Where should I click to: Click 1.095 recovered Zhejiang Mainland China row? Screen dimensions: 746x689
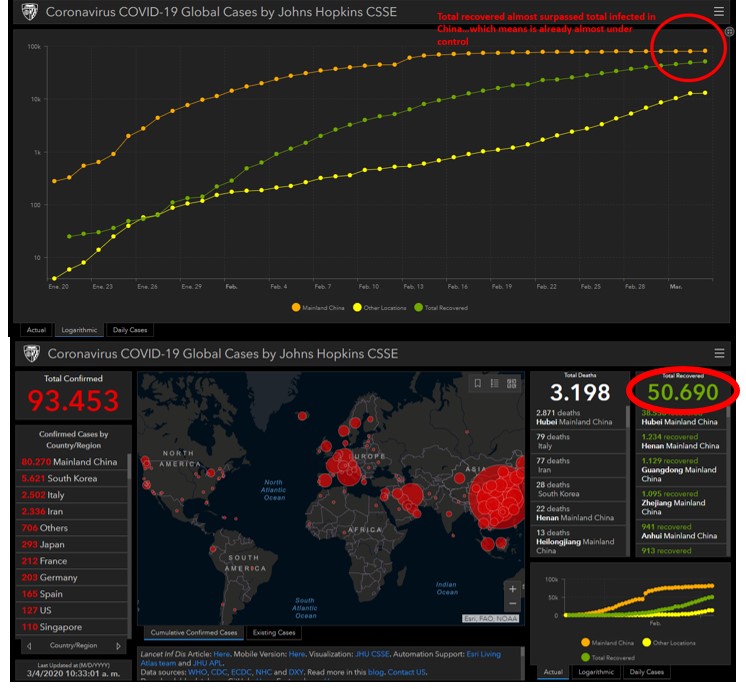tap(681, 503)
